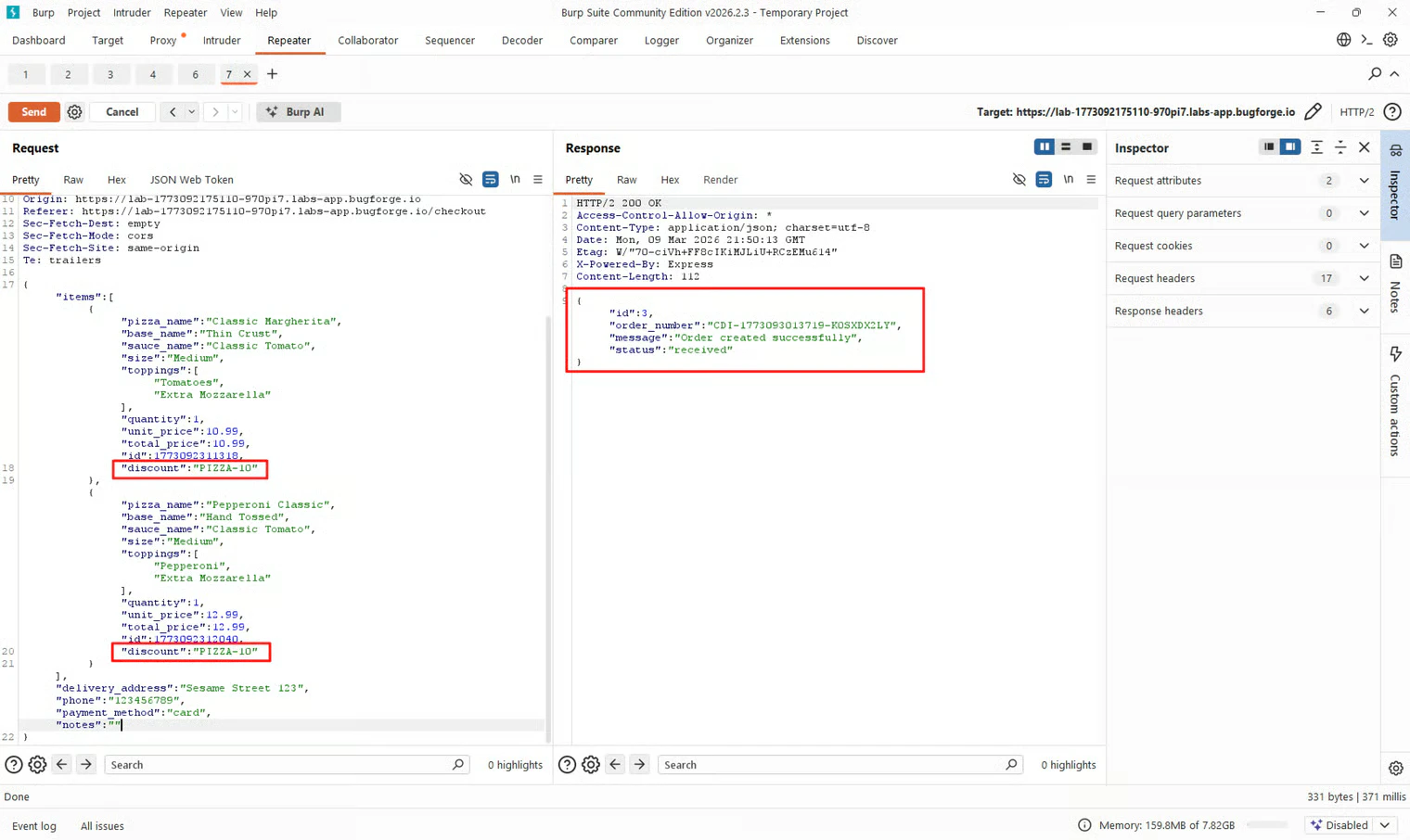Open Custom actions side panel

pos(1395,401)
